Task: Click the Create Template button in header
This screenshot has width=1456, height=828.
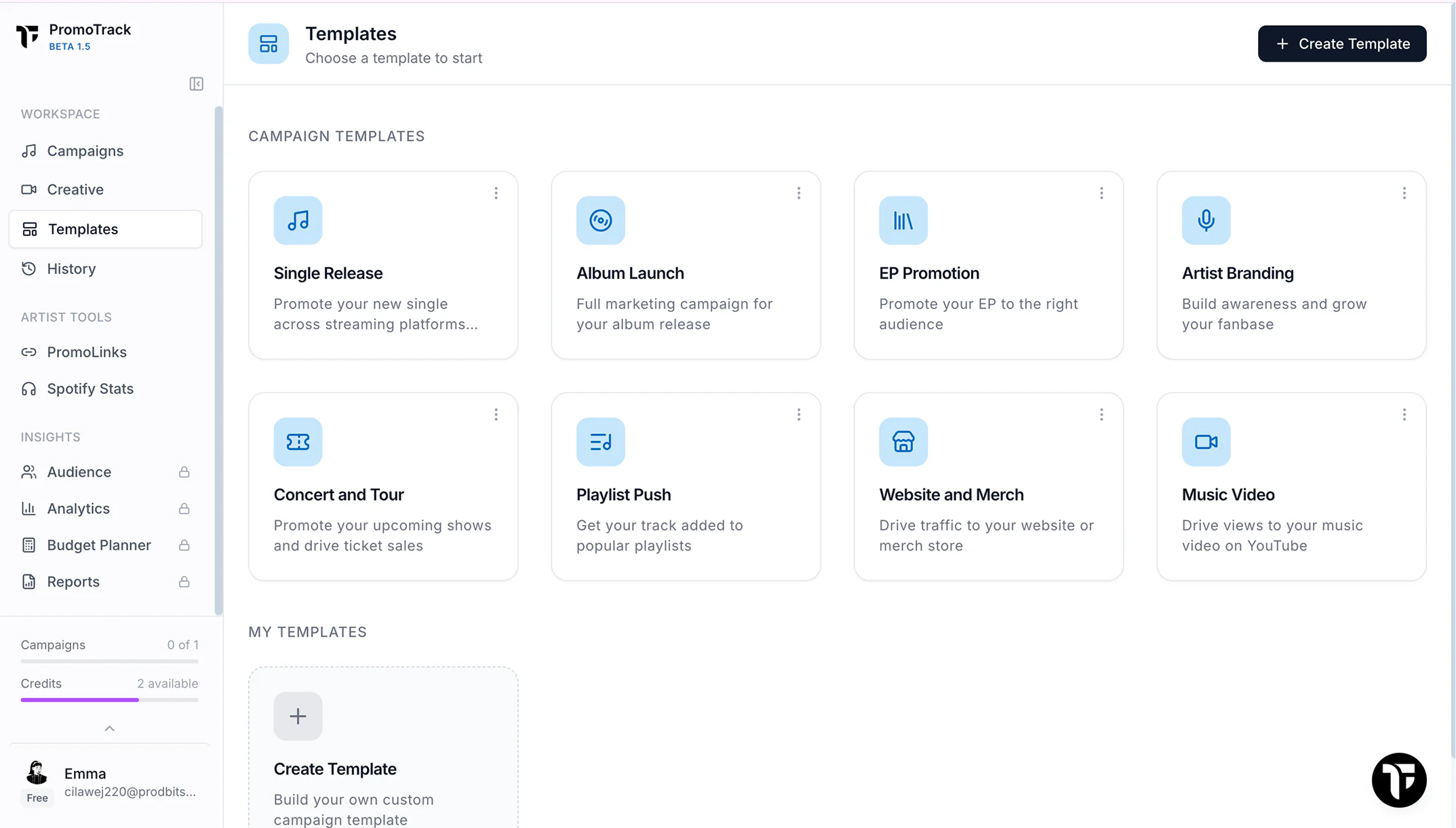Action: tap(1342, 43)
